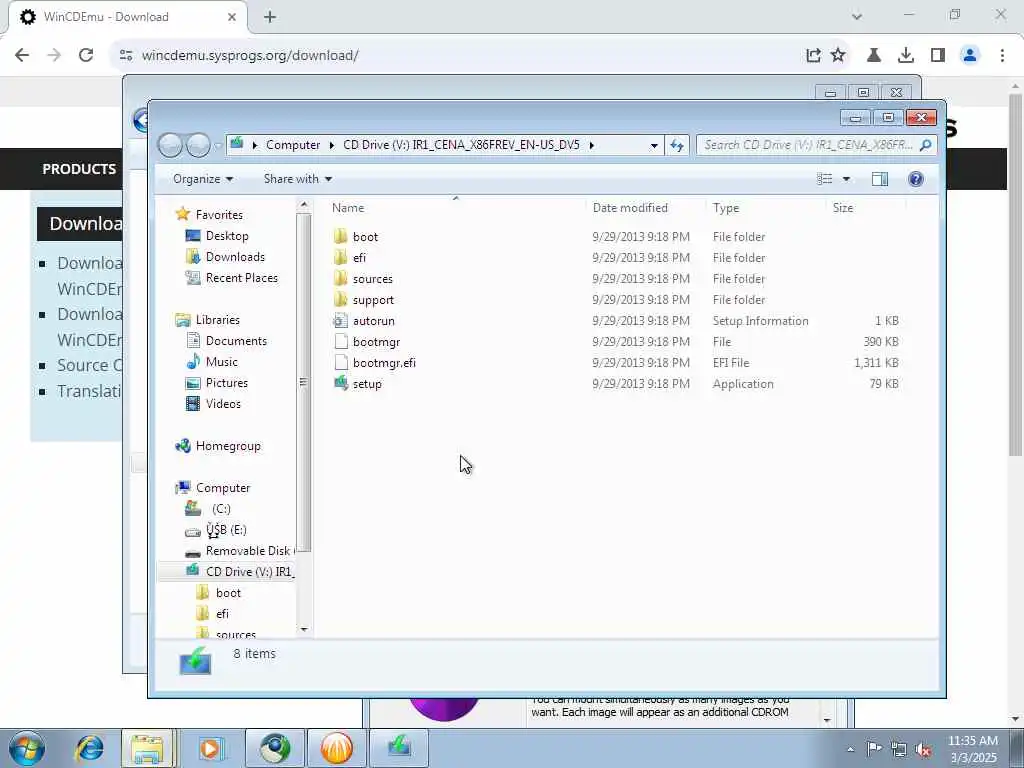Image resolution: width=1024 pixels, height=768 pixels.
Task: Click WinCDEmu taskbar icon
Action: 399,748
